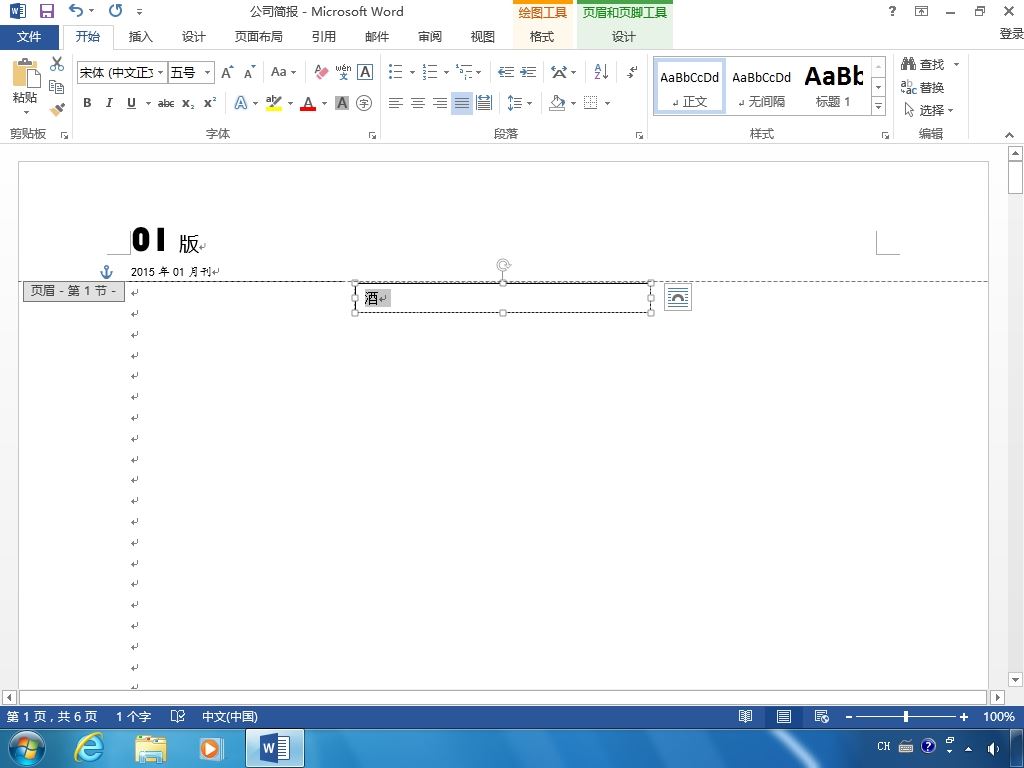Open layout options beside the text box
This screenshot has width=1024, height=768.
click(678, 298)
